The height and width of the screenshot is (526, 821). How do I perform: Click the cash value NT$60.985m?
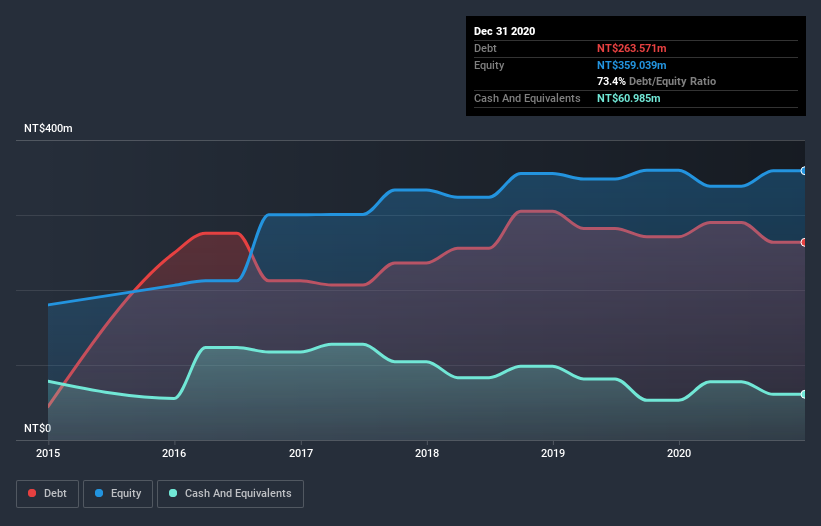coord(628,98)
